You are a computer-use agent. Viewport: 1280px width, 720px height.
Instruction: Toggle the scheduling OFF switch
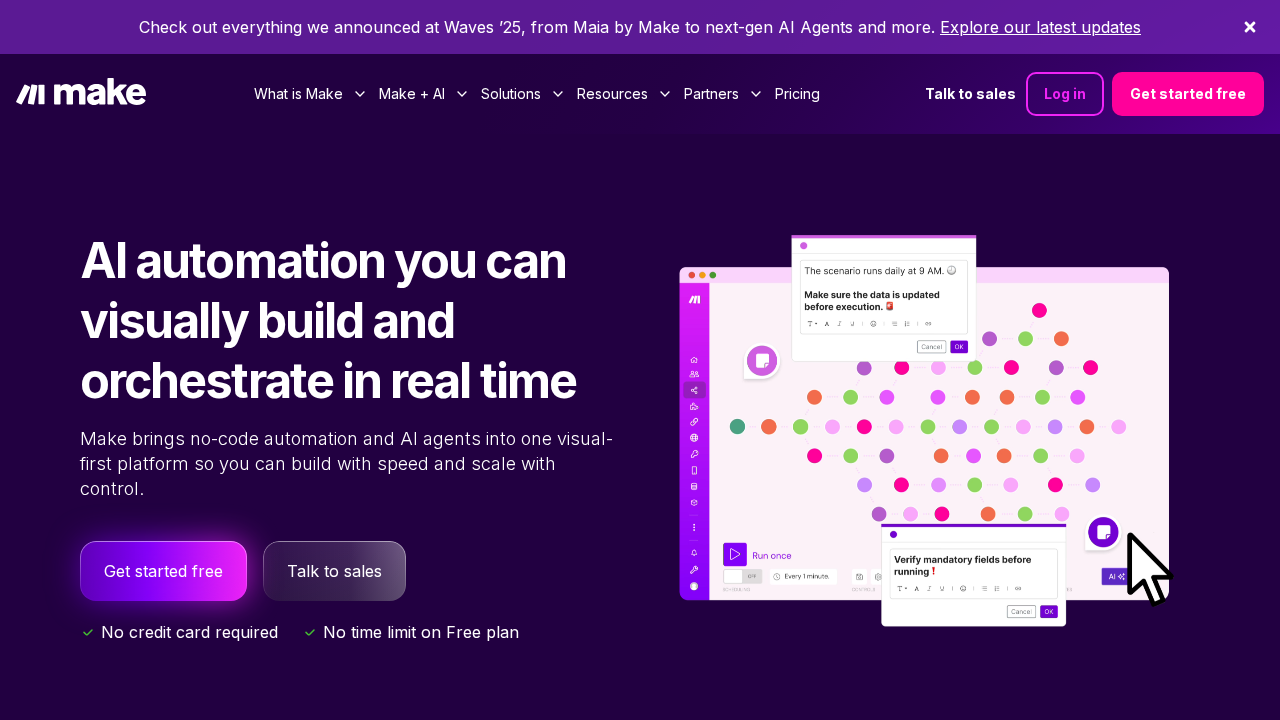(x=742, y=576)
